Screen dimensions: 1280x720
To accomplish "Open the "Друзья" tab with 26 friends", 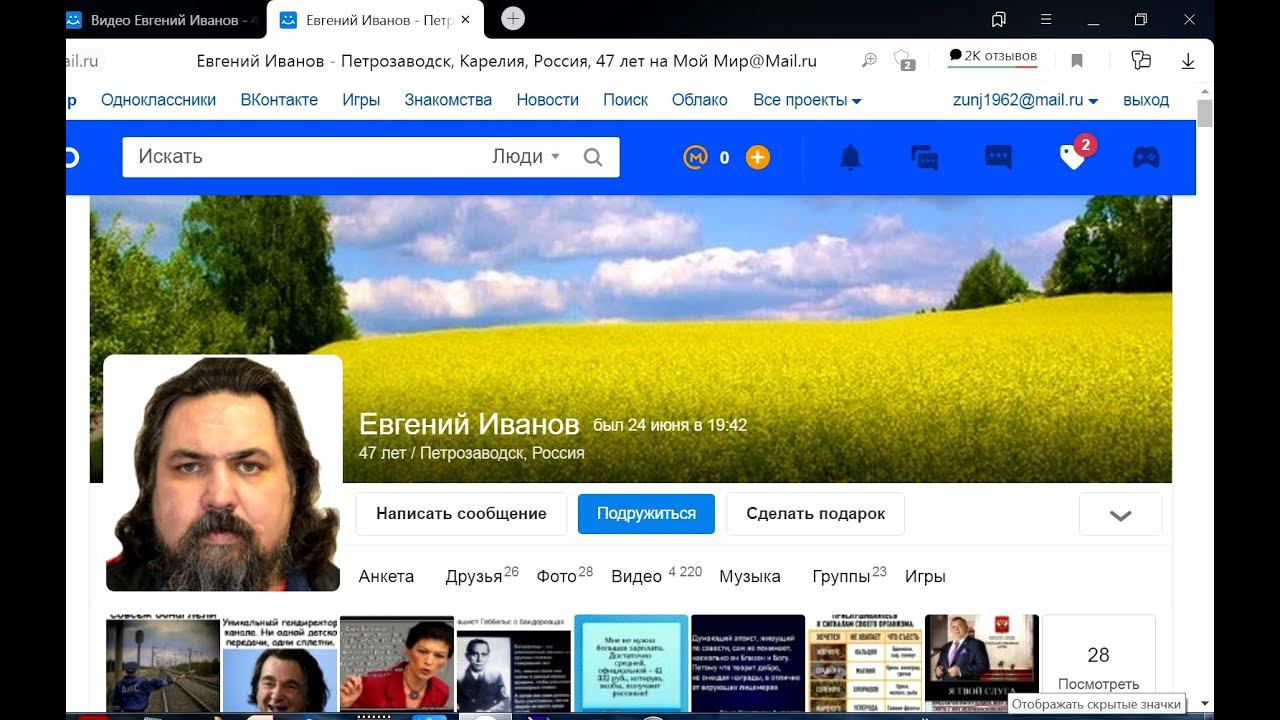I will click(482, 575).
